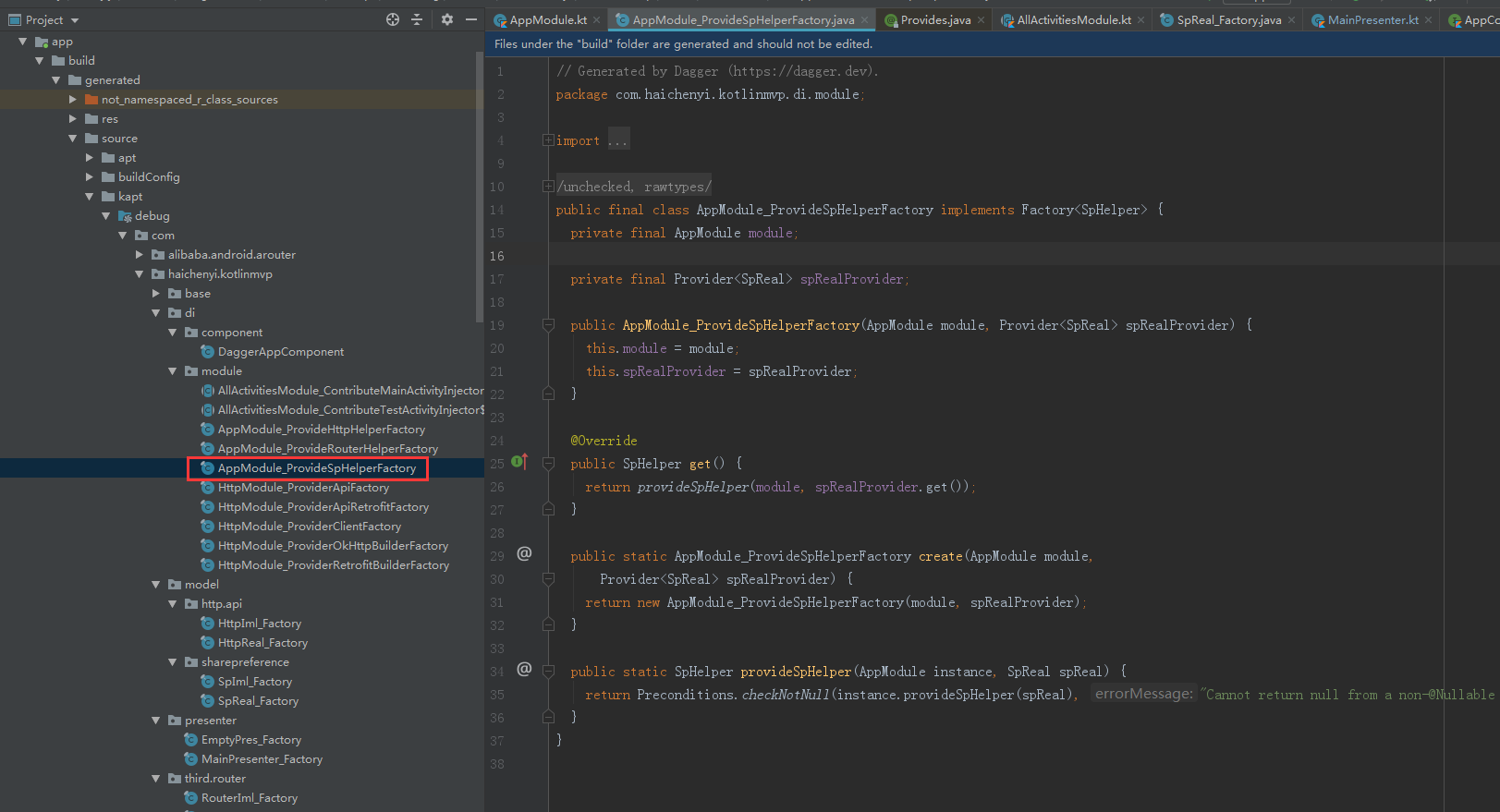Fold the constructor body at line 19
This screenshot has height=812, width=1500.
548,325
